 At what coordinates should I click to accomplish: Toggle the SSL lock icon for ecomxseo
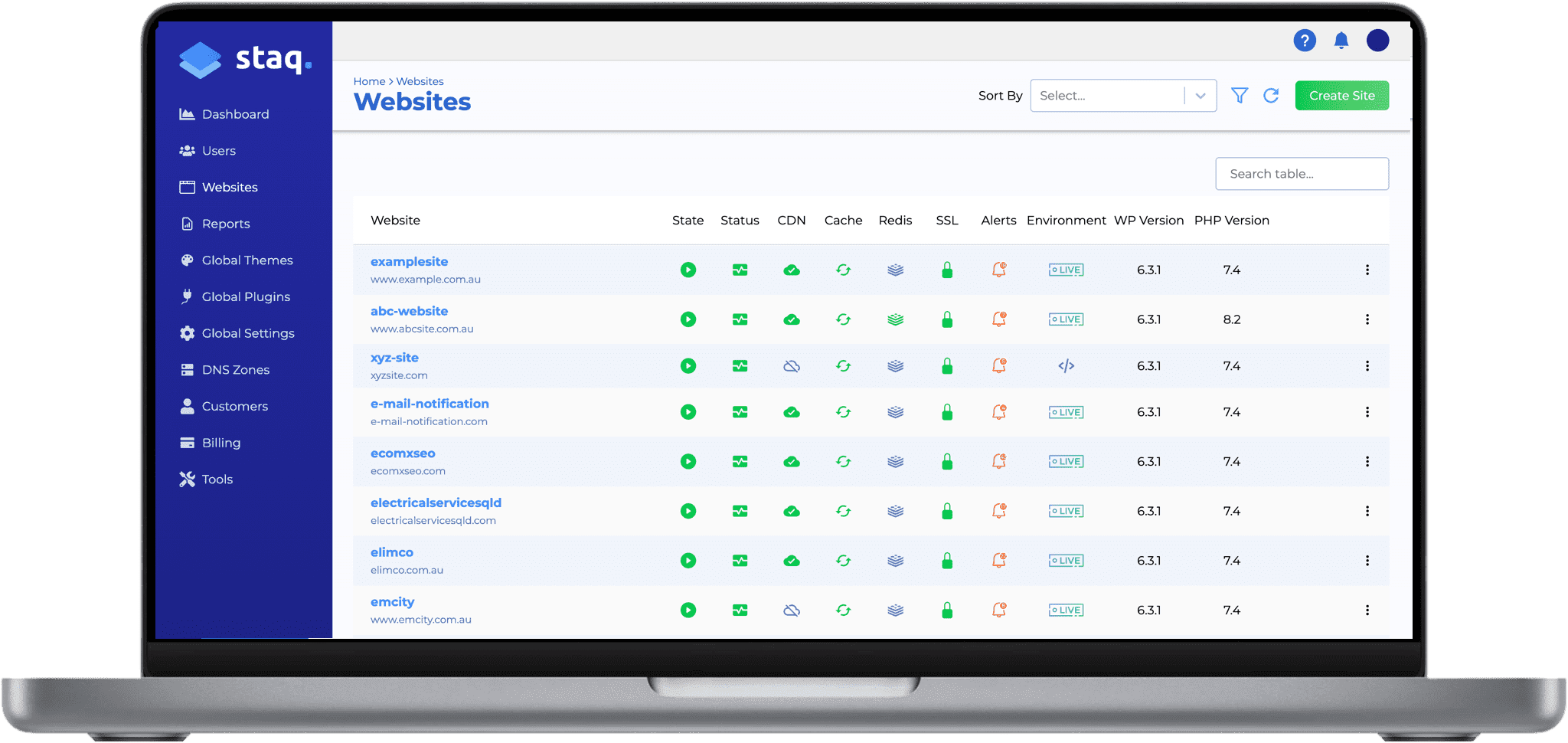(x=946, y=461)
